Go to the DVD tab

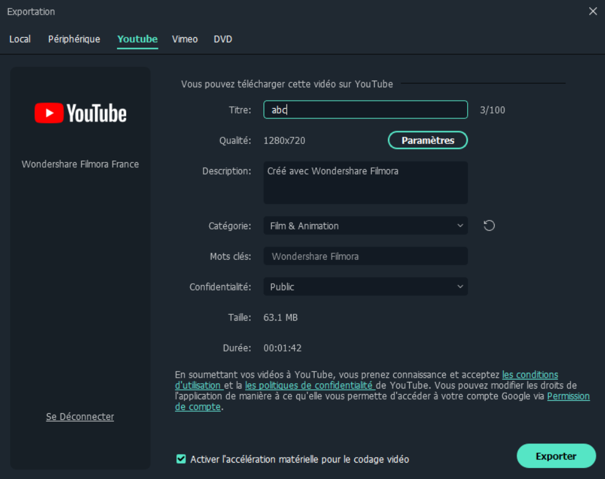pyautogui.click(x=223, y=39)
